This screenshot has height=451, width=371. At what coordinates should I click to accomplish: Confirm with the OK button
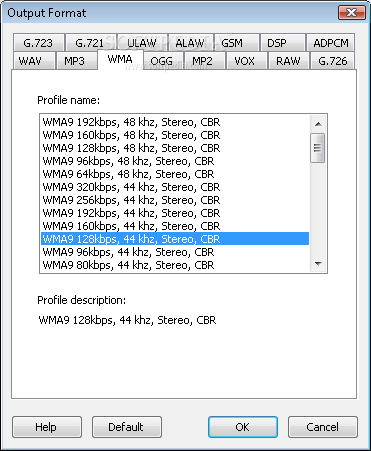243,427
